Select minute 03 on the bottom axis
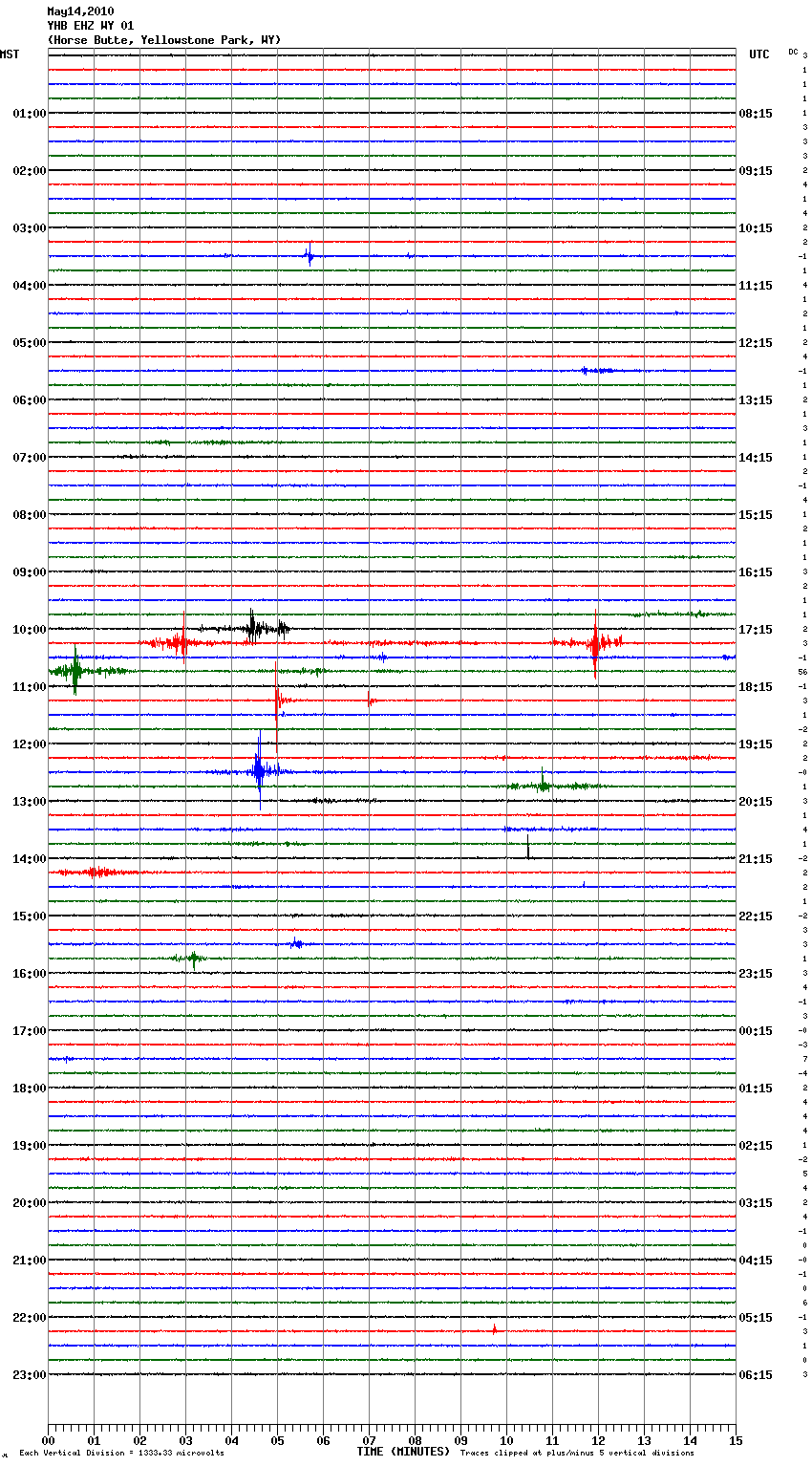This screenshot has height=1466, width=812. coord(185,1440)
